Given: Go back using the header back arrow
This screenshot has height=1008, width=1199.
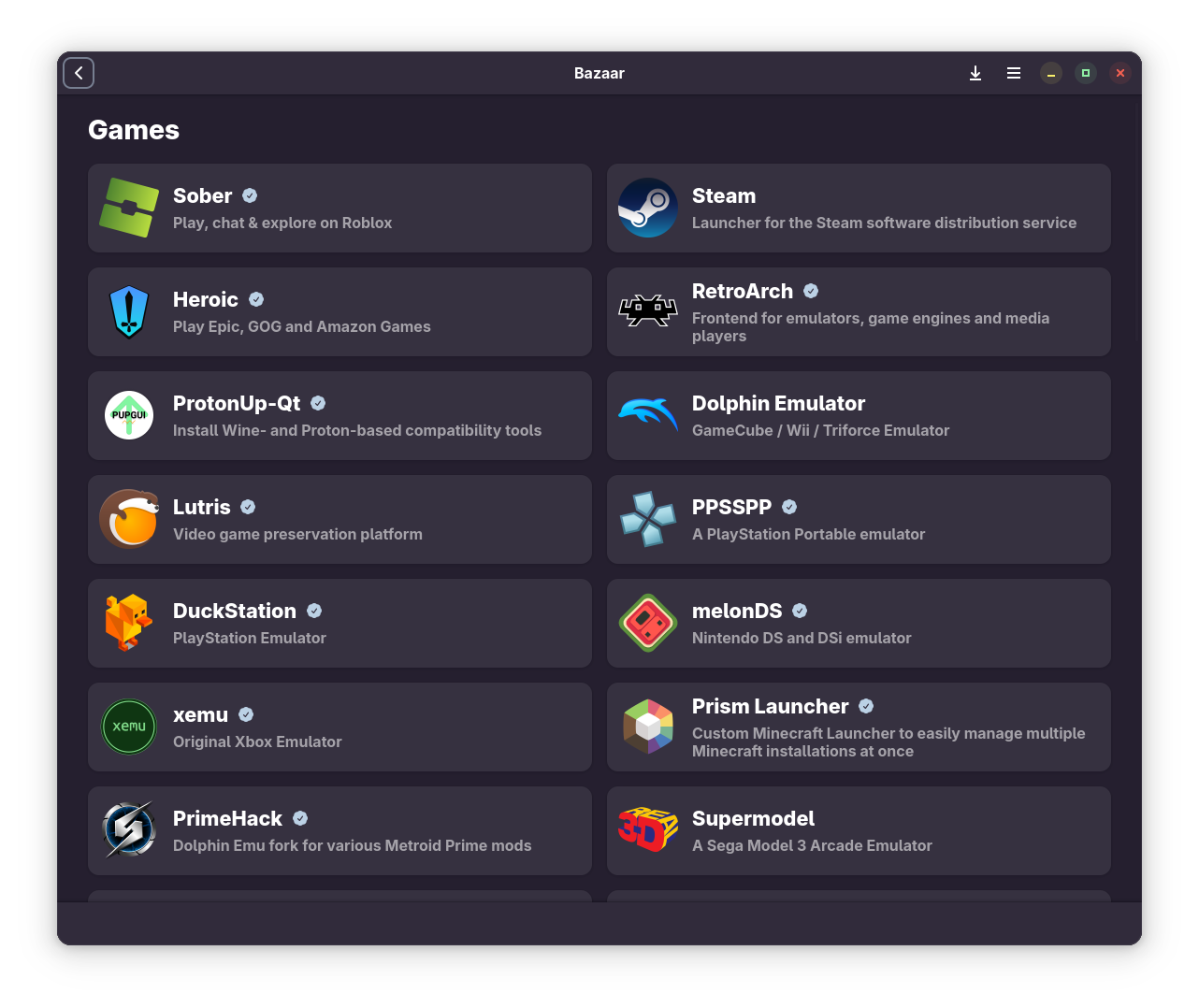Looking at the screenshot, I should [x=79, y=73].
